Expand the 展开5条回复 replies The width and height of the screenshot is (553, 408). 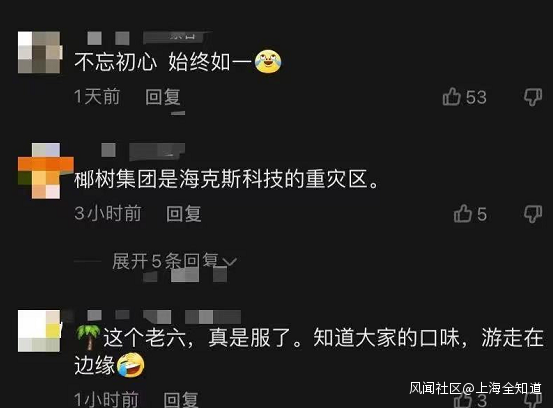[x=165, y=261]
